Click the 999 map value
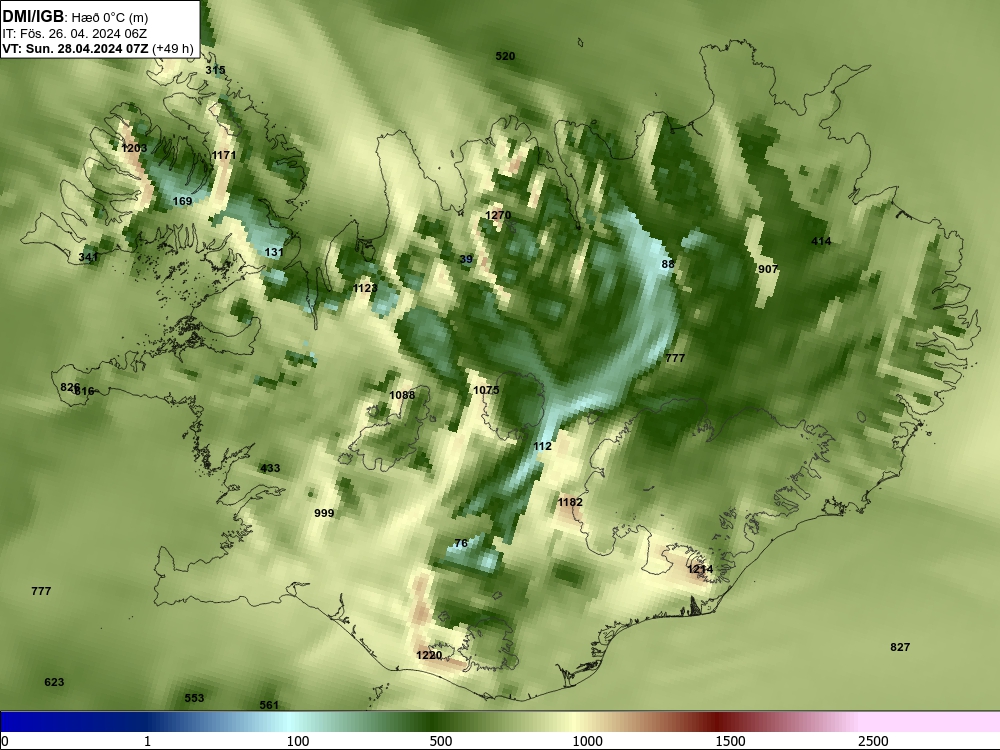 [x=324, y=513]
